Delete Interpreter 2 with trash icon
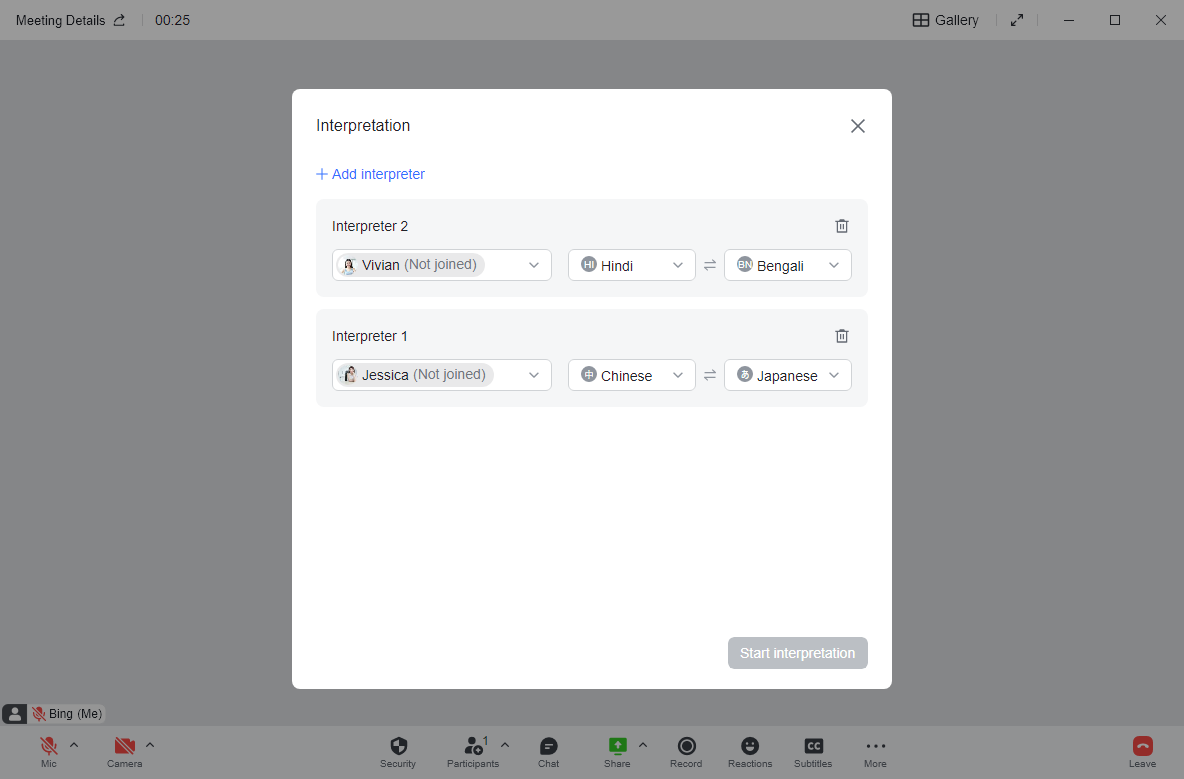 (x=842, y=226)
